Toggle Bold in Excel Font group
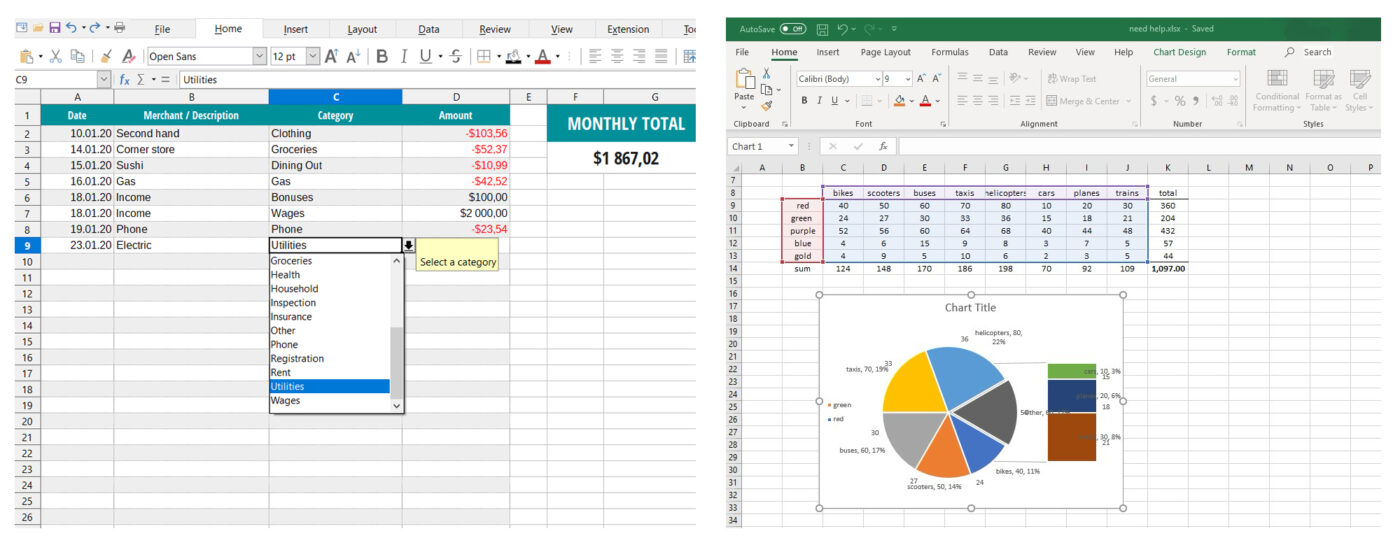Image resolution: width=1400 pixels, height=545 pixels. click(x=804, y=101)
